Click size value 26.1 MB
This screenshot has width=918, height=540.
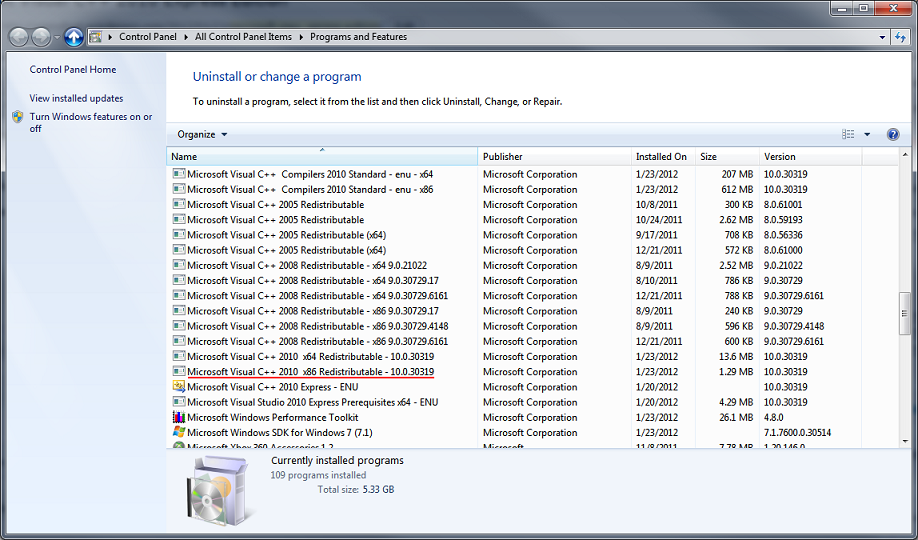[736, 417]
